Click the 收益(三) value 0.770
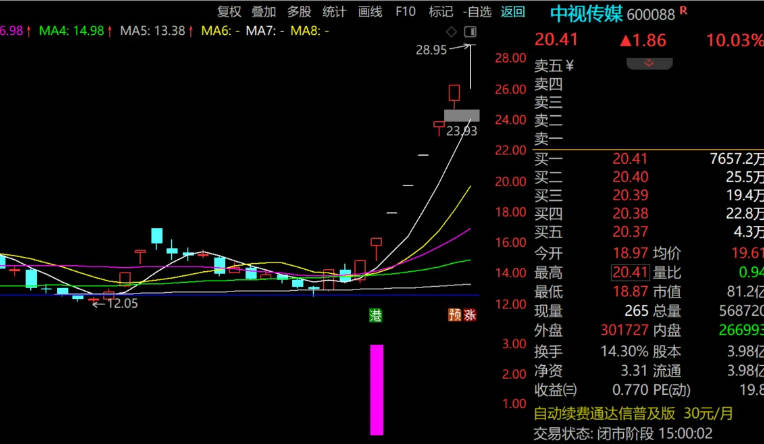 click(x=630, y=390)
